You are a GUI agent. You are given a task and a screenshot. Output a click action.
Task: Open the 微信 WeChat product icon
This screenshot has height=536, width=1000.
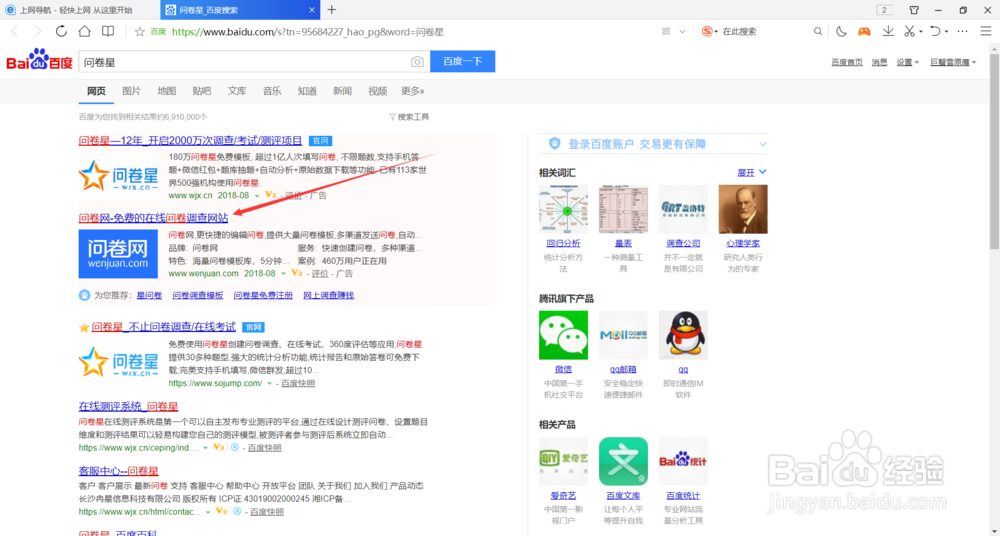click(x=563, y=335)
